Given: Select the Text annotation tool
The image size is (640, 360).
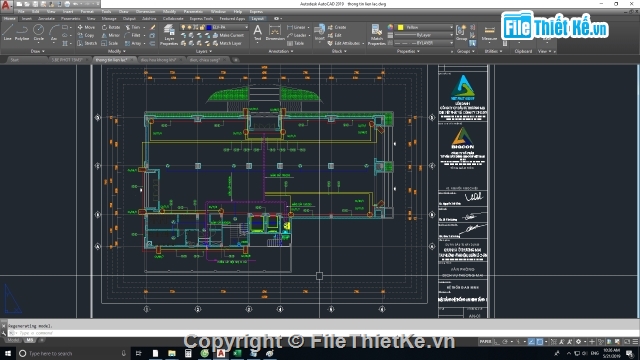Looking at the screenshot, I should (x=258, y=33).
